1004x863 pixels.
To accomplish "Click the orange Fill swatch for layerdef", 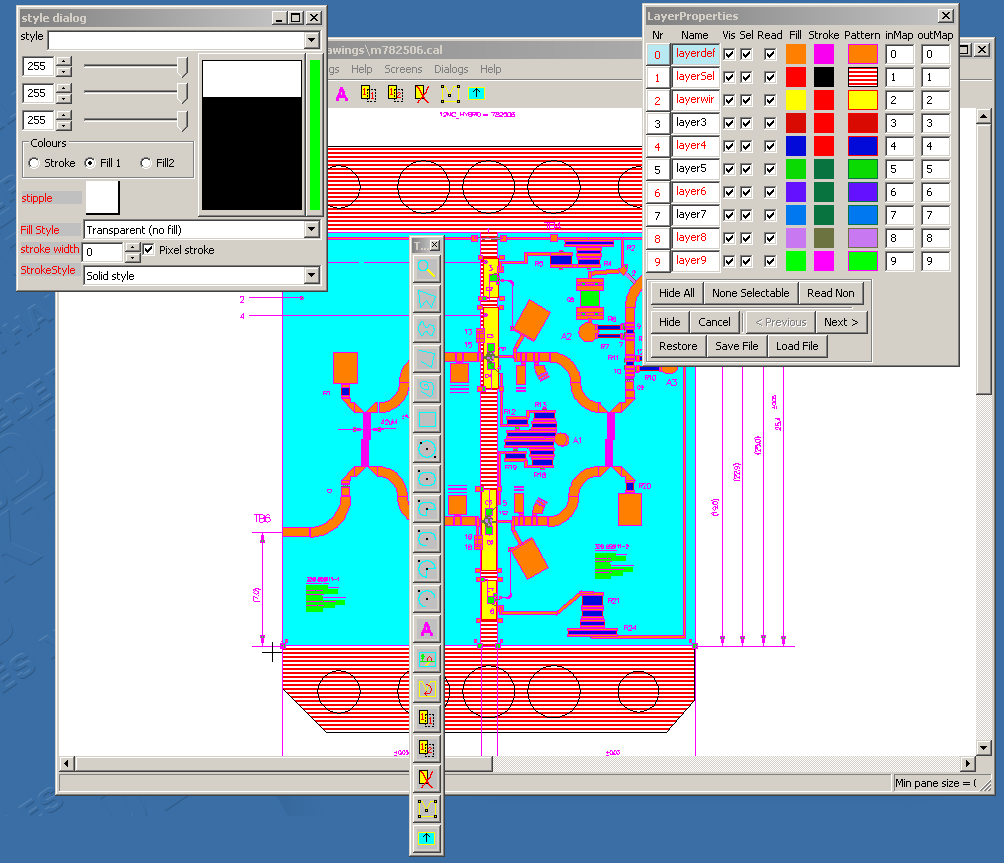I will coord(796,54).
